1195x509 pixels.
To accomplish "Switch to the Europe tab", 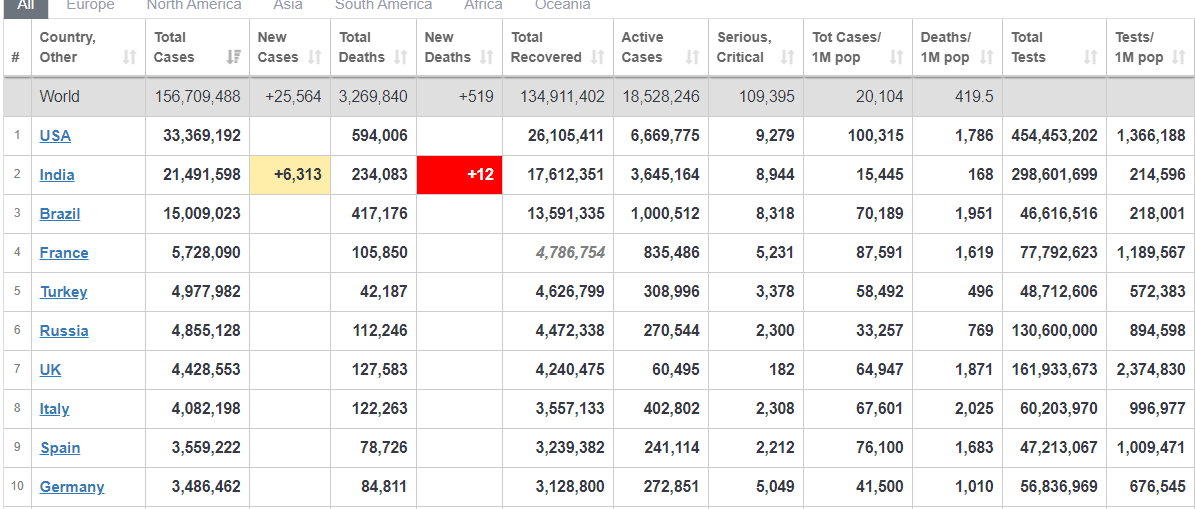I will 91,6.
